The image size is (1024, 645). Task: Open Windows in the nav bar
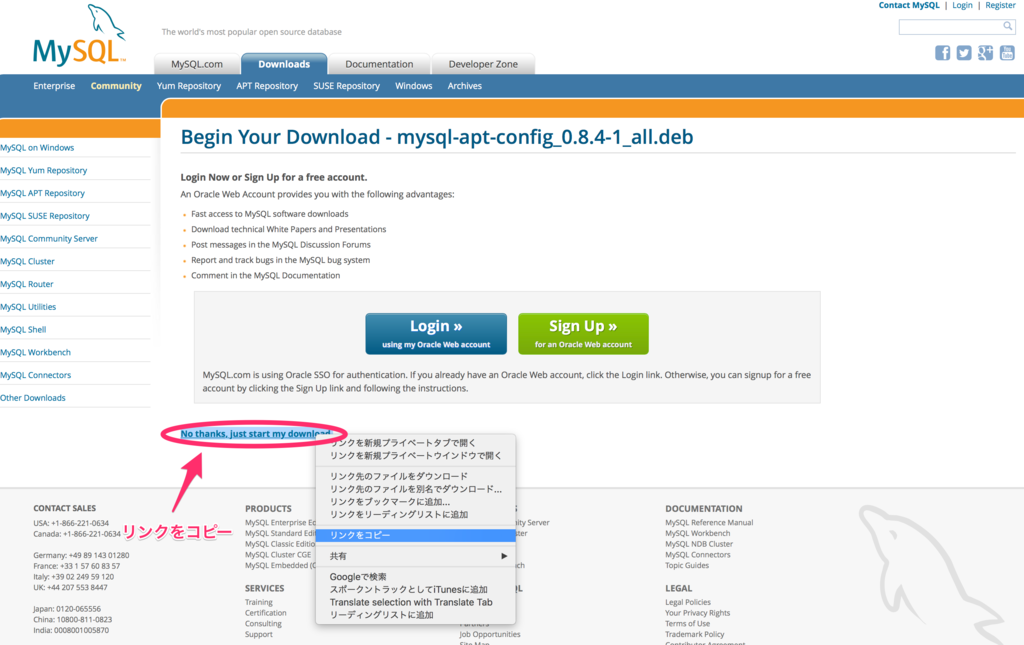tap(413, 86)
